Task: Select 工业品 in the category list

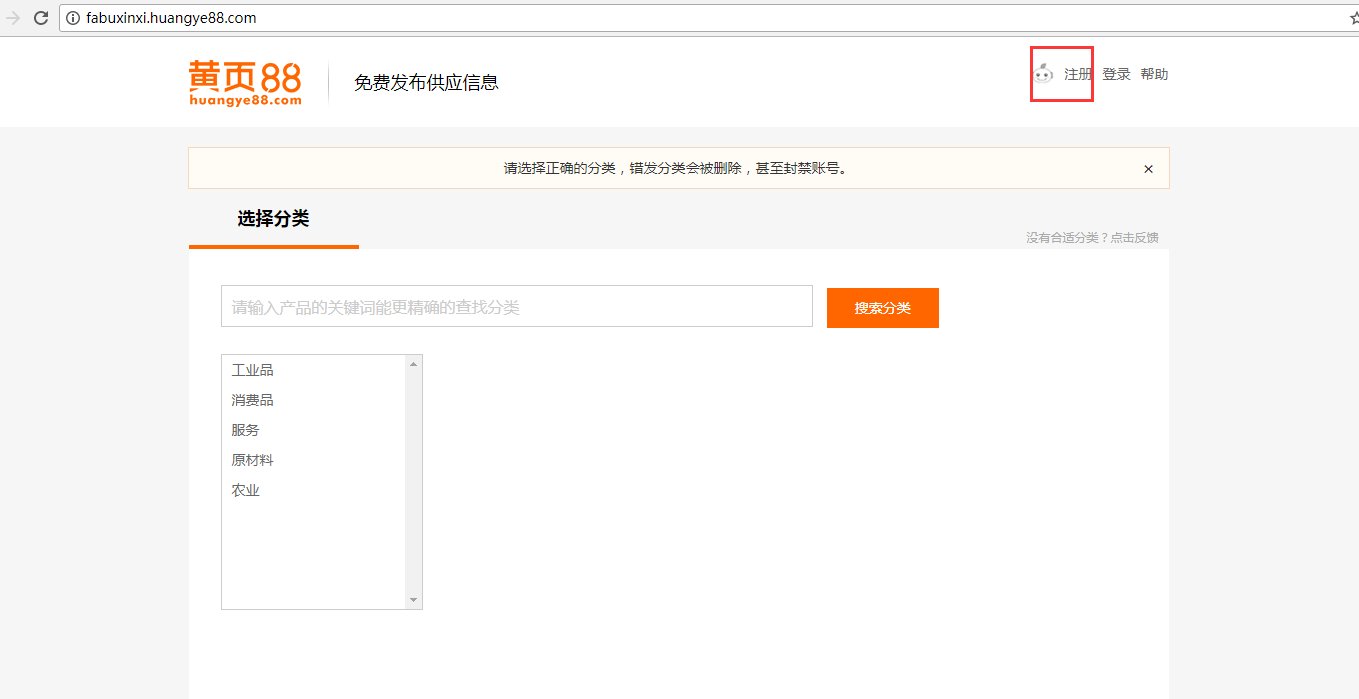Action: click(x=253, y=370)
